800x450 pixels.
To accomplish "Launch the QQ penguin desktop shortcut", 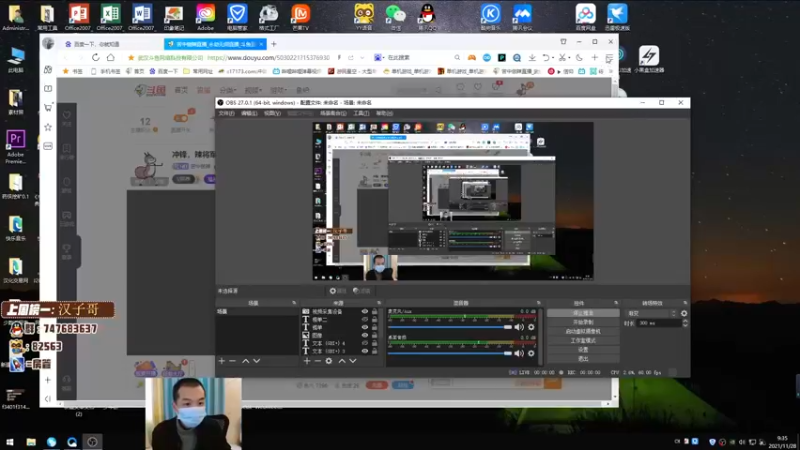I will coord(427,15).
